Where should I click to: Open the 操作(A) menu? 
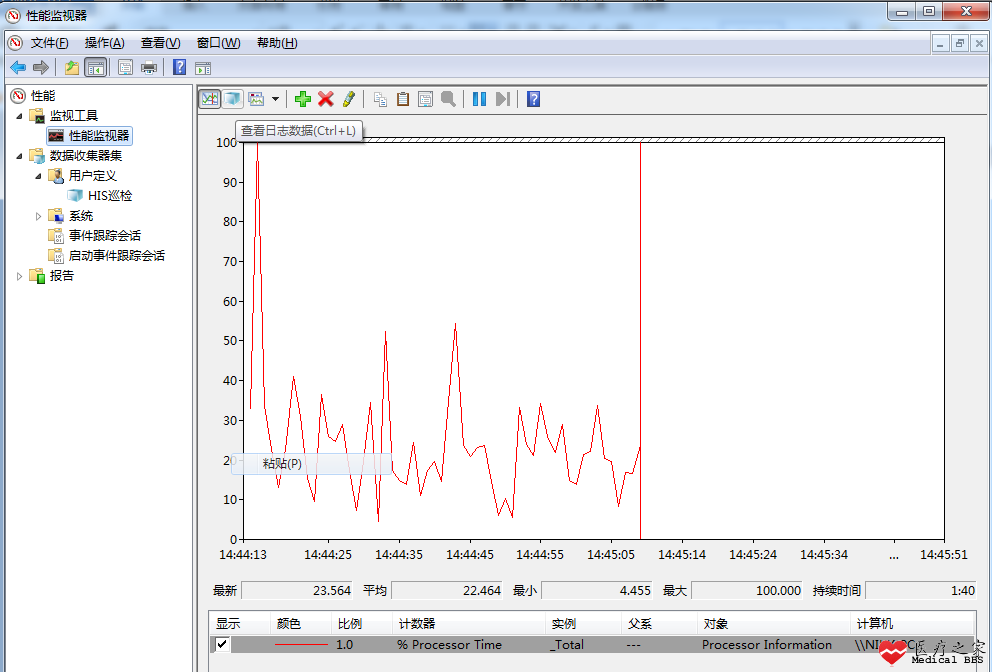104,42
